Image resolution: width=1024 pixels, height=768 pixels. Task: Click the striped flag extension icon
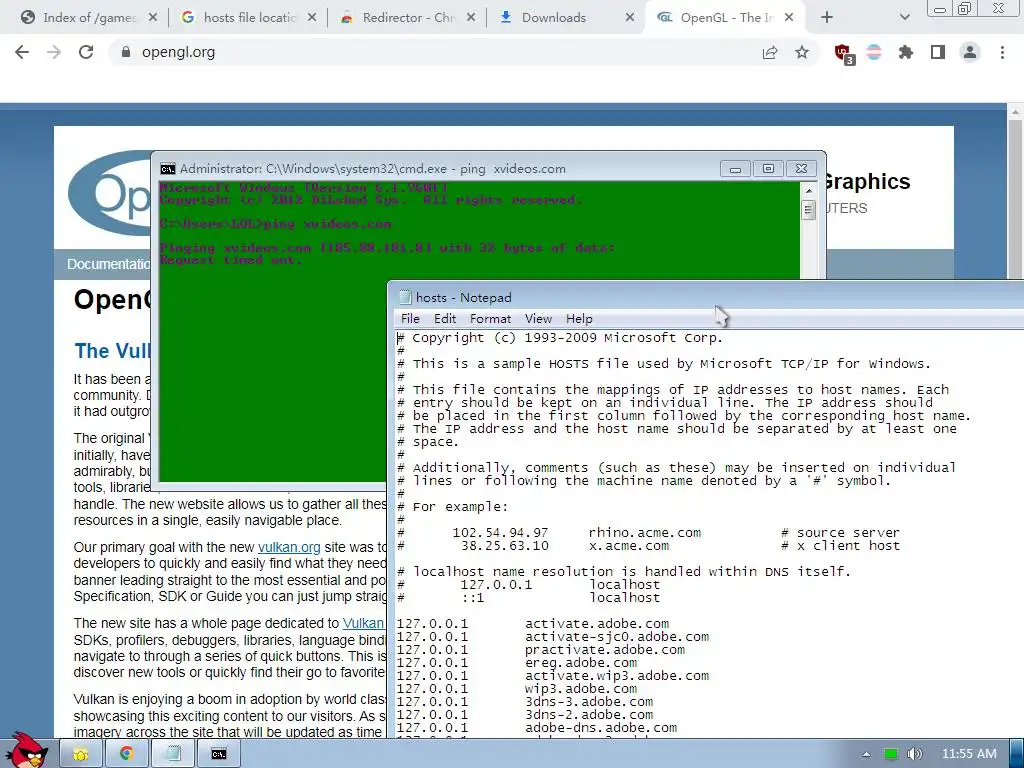coord(874,52)
